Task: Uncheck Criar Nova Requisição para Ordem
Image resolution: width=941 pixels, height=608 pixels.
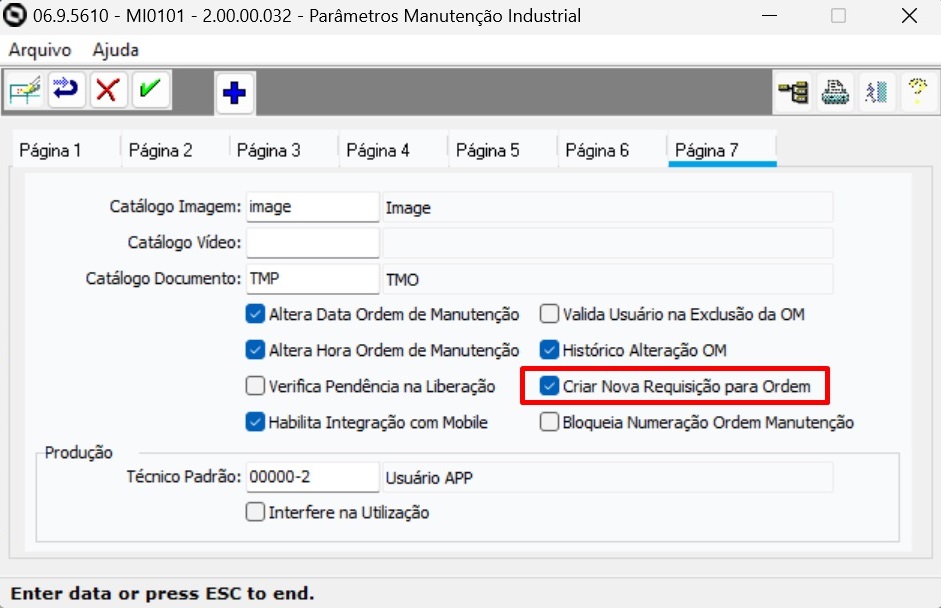Action: pyautogui.click(x=549, y=386)
